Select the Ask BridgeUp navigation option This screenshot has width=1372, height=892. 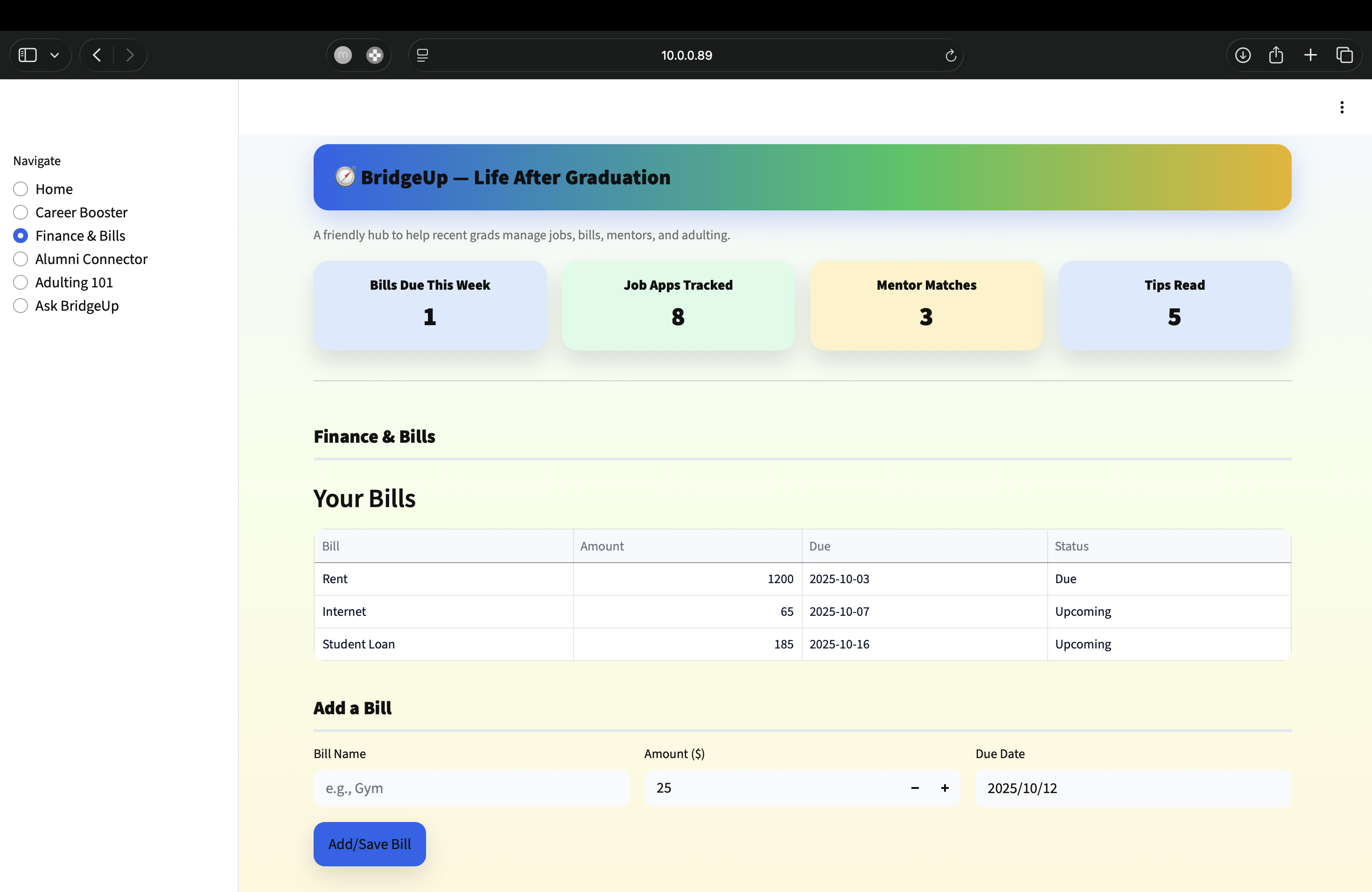pos(21,306)
